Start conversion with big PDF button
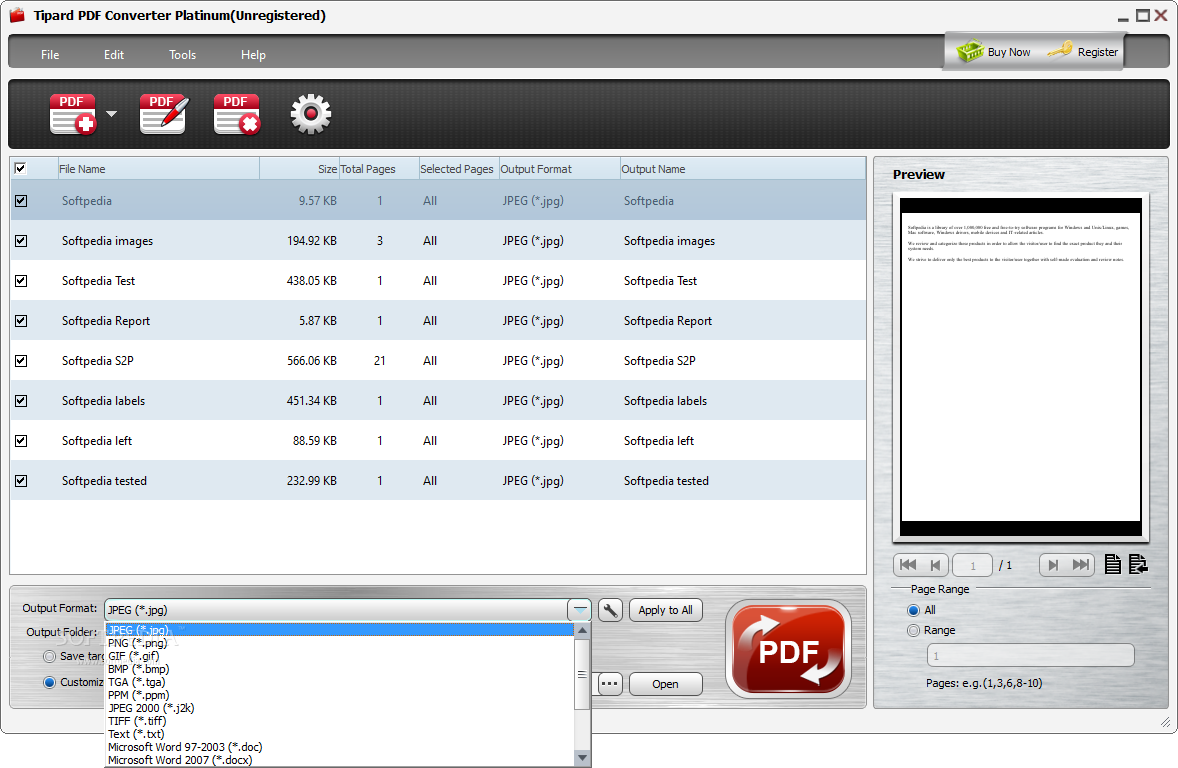This screenshot has height=768, width=1178. 788,649
